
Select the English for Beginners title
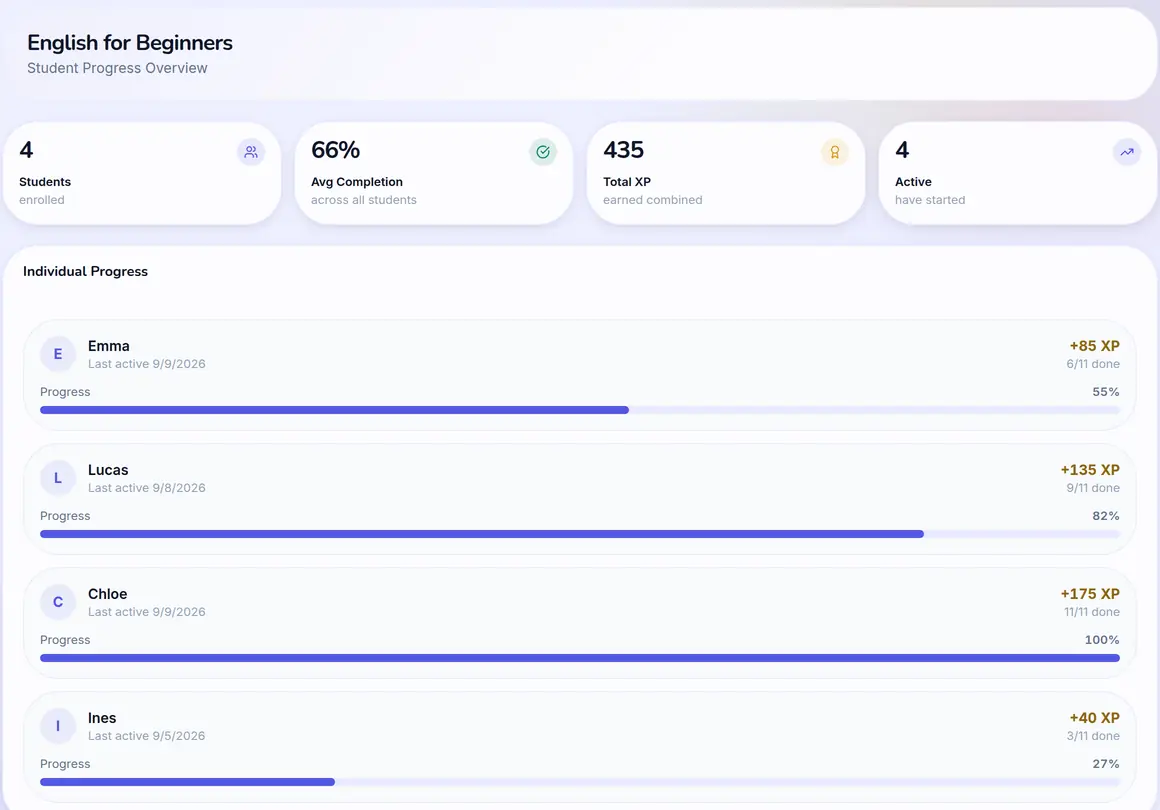coord(130,43)
